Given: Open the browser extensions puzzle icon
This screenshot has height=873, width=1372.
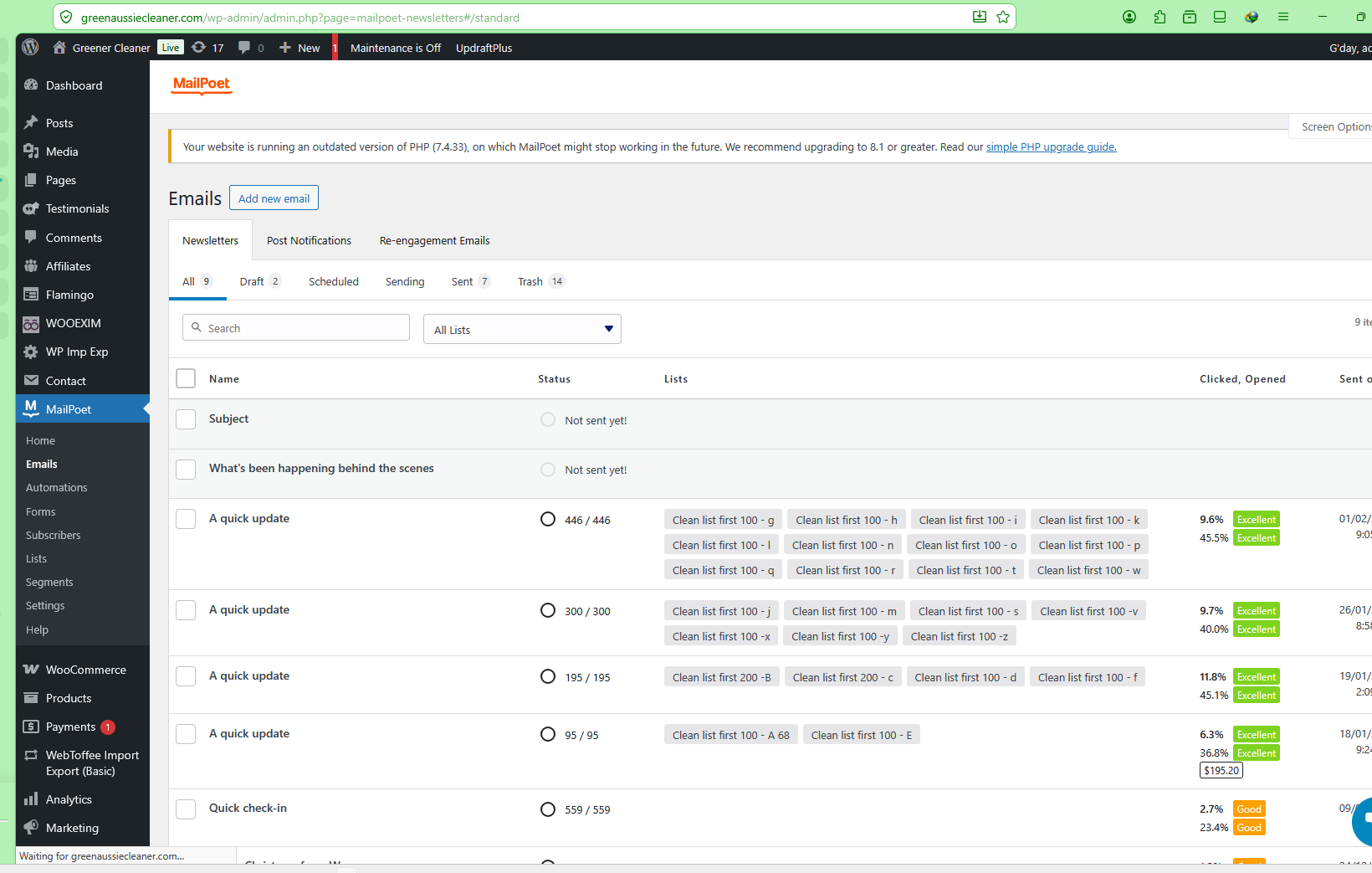Looking at the screenshot, I should pyautogui.click(x=1160, y=17).
